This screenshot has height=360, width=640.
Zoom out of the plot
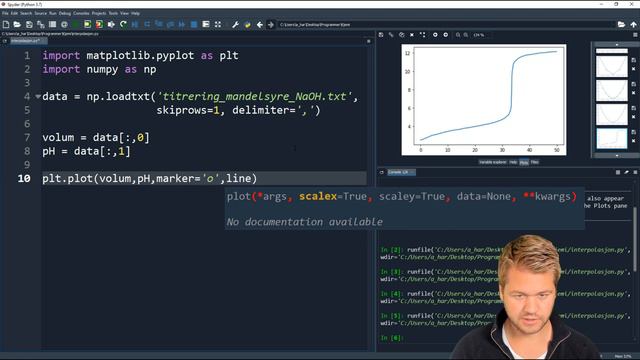458,35
